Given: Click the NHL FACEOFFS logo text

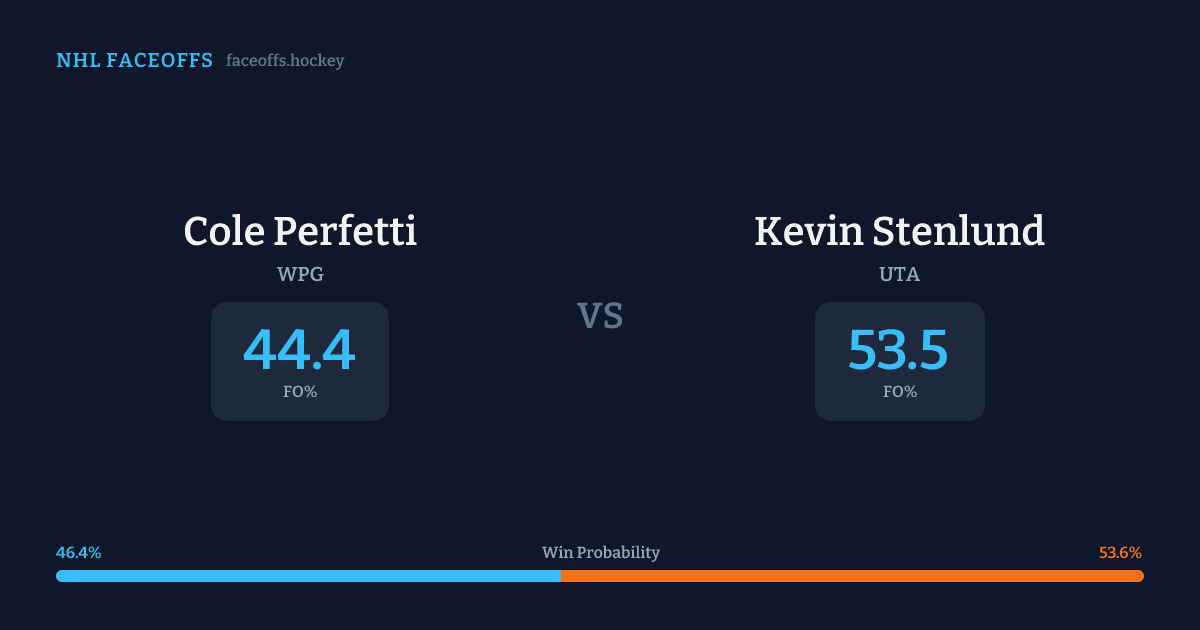Looking at the screenshot, I should pyautogui.click(x=134, y=61).
